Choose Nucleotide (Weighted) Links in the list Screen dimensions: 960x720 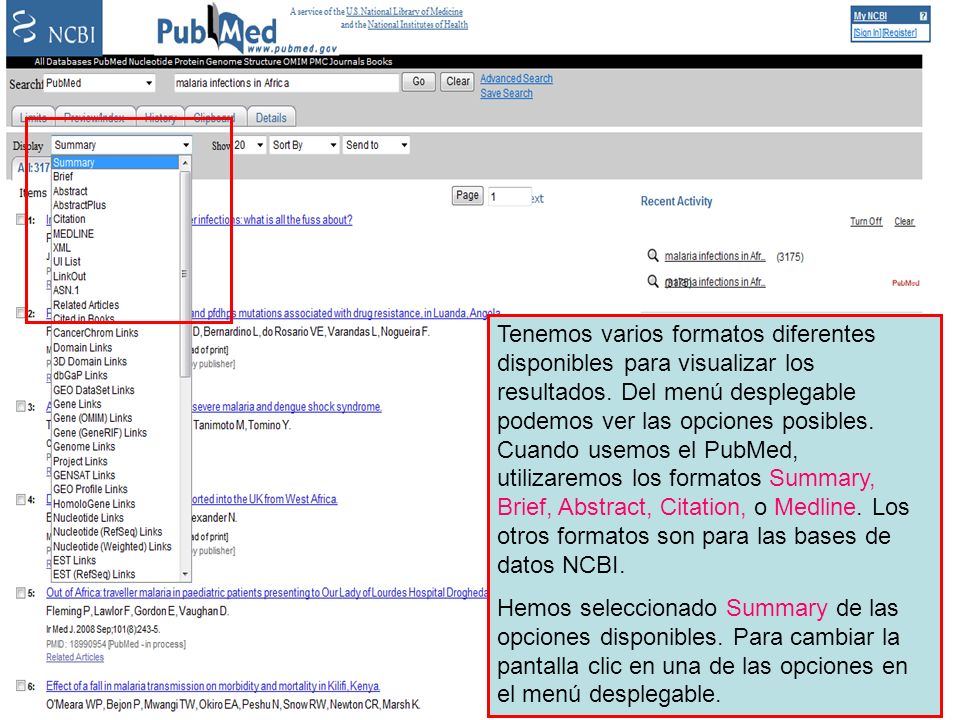115,546
